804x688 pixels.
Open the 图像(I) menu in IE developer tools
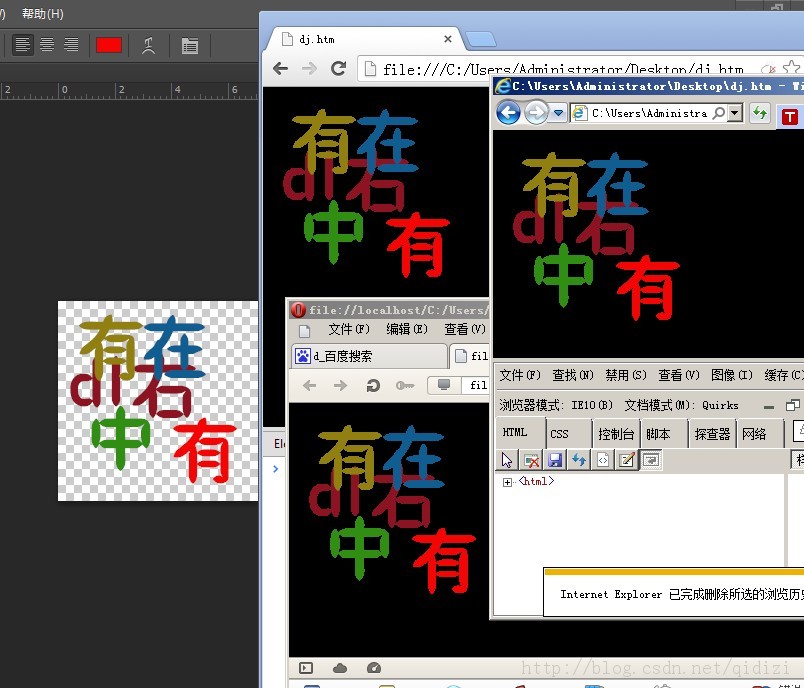click(x=732, y=375)
